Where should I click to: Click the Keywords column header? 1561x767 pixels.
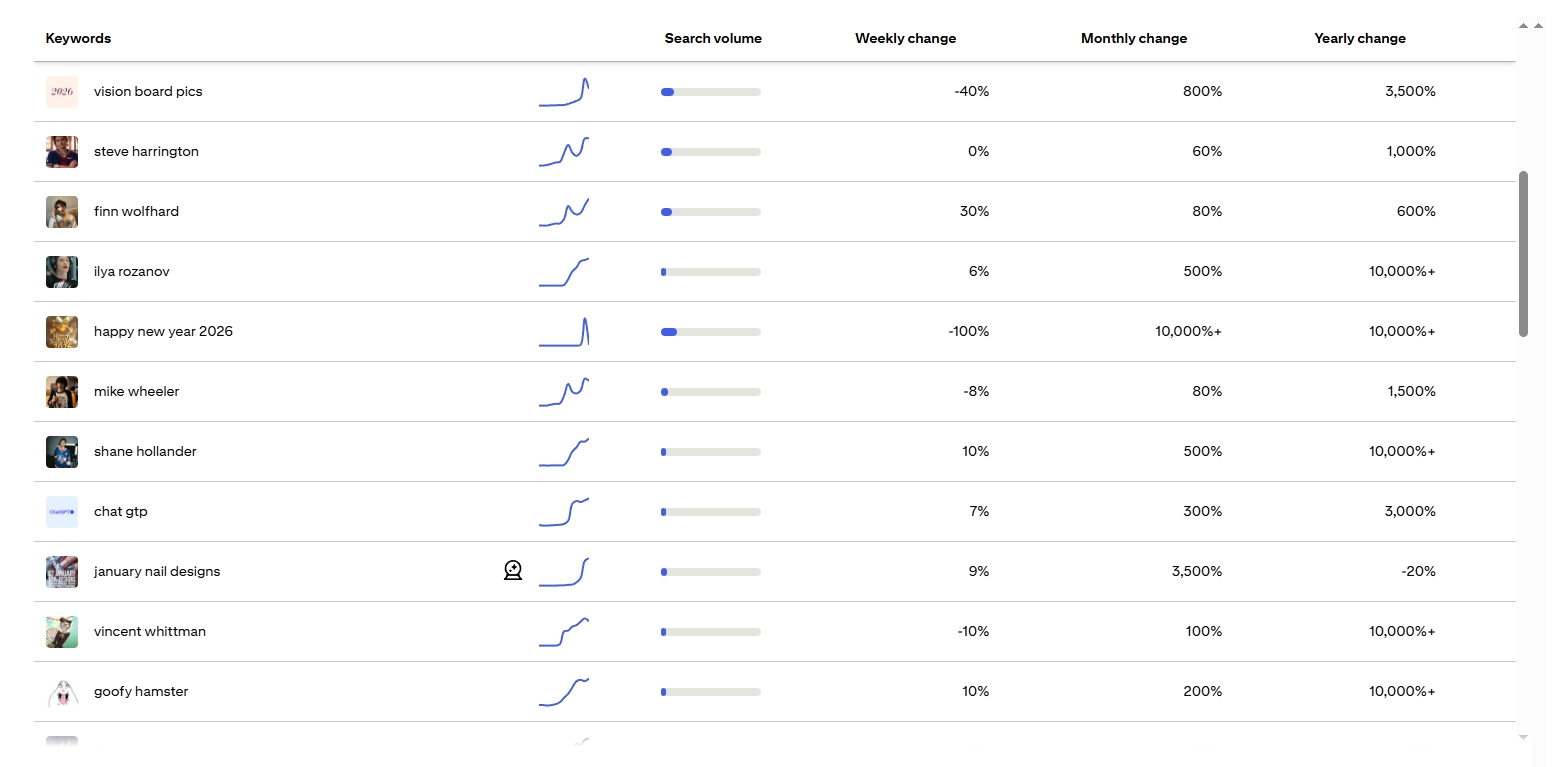point(78,39)
